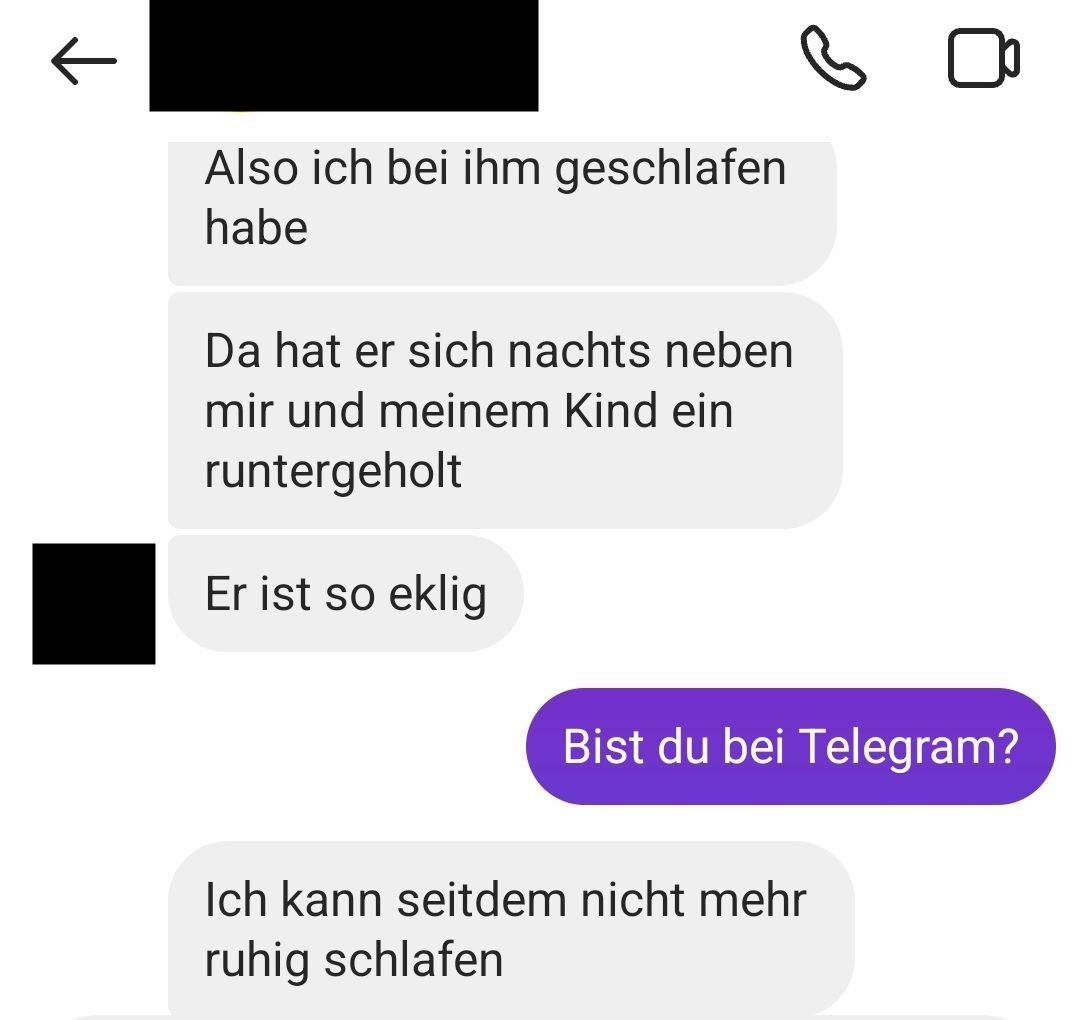The image size is (1080, 1020).
Task: Start a voice call with phone icon
Action: coord(833,58)
